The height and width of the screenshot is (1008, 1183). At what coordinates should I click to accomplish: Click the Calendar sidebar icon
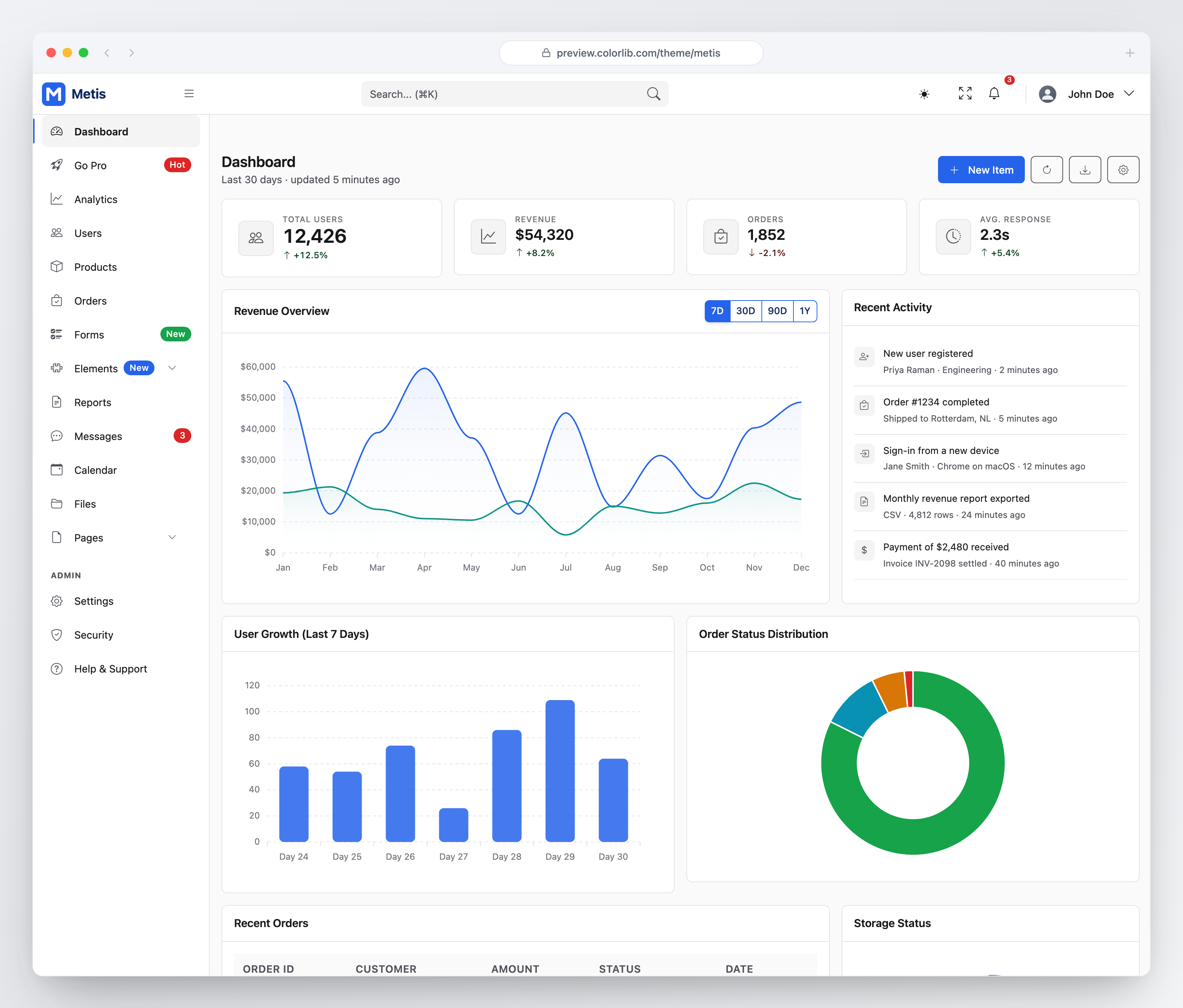tap(57, 470)
